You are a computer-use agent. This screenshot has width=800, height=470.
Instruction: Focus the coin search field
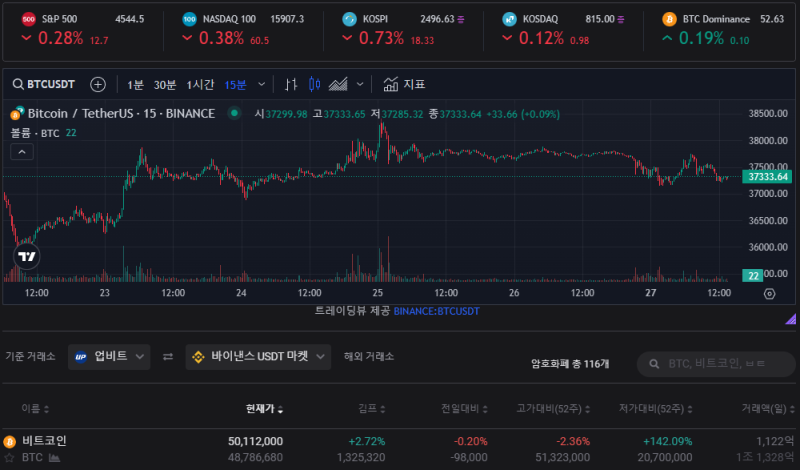tap(716, 364)
